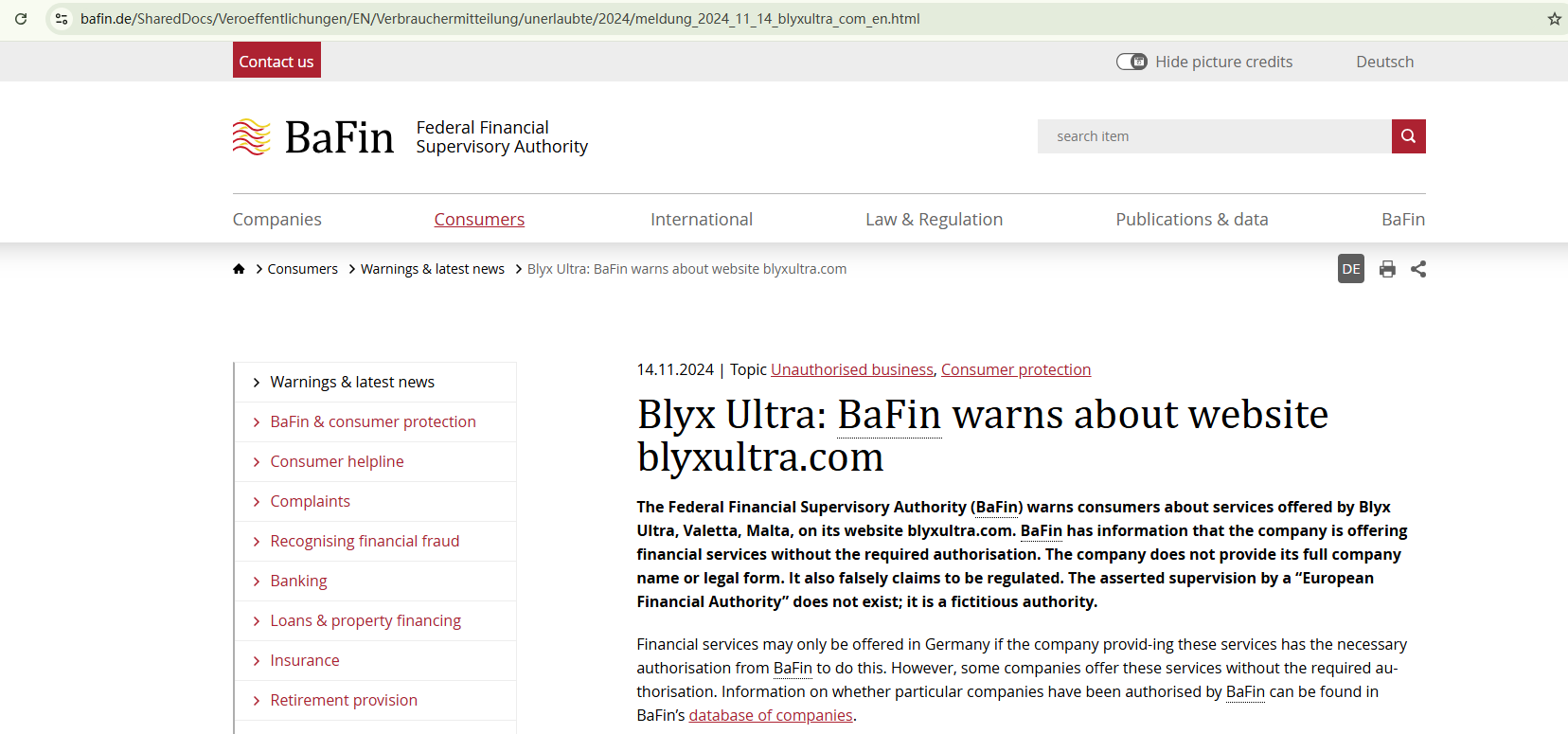Screen dimensions: 1568x734
Task: Open the Law & Regulation menu
Action: 934,220
